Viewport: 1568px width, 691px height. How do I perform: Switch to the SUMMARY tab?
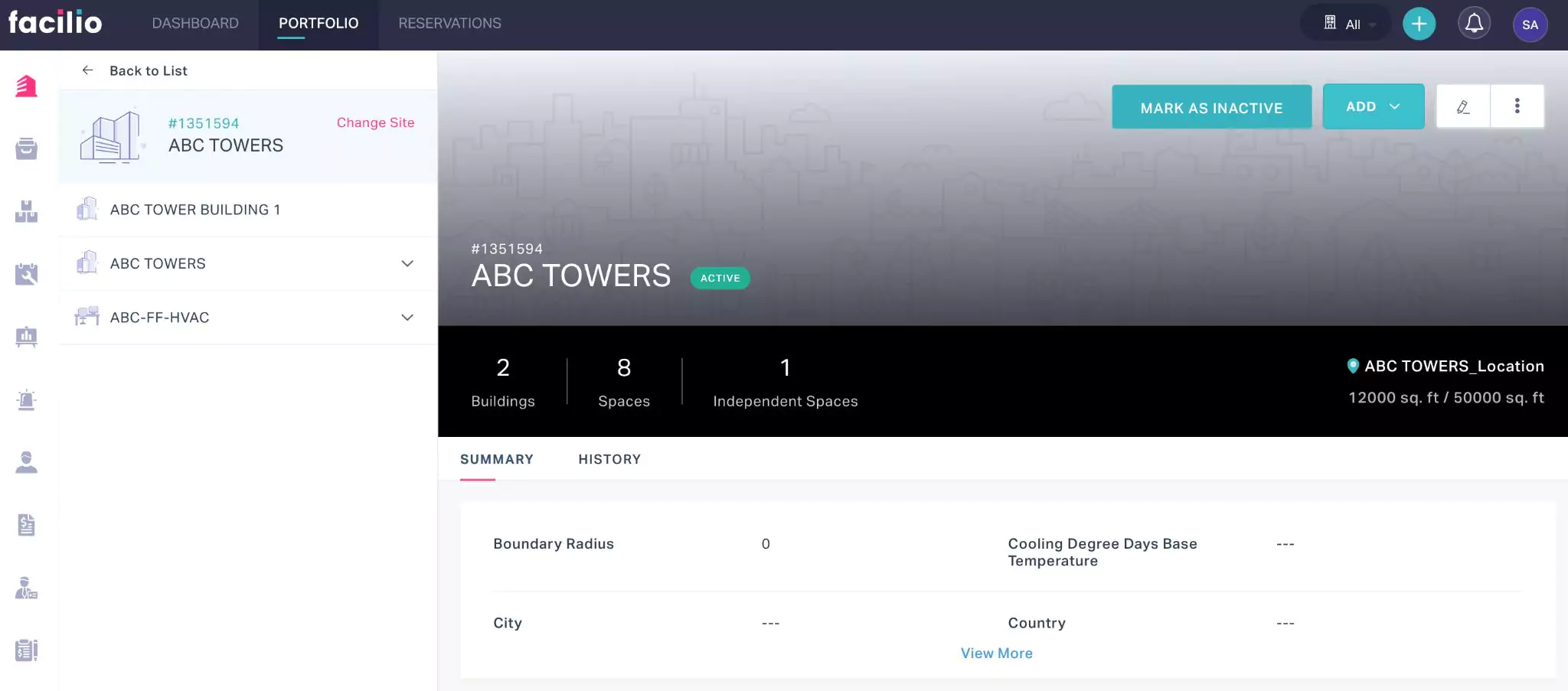(497, 459)
